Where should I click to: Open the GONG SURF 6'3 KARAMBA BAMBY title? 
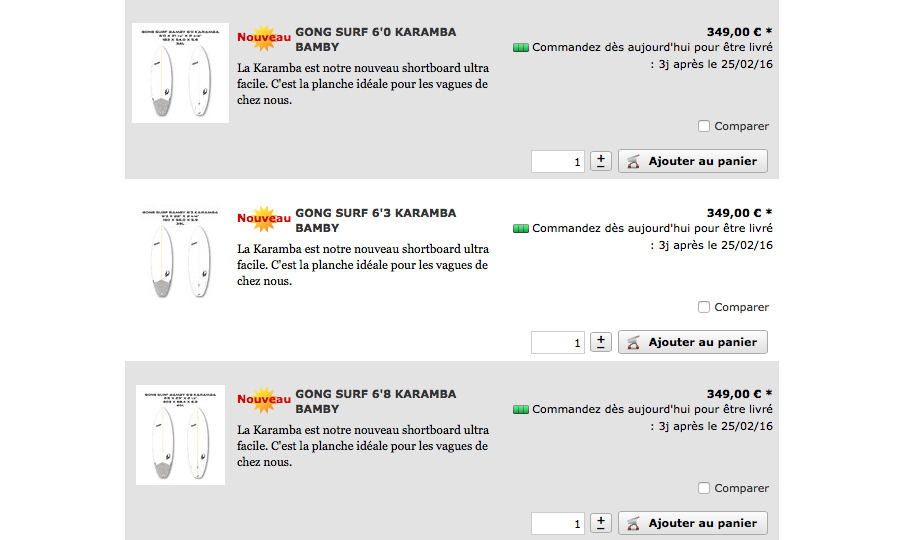(x=375, y=221)
